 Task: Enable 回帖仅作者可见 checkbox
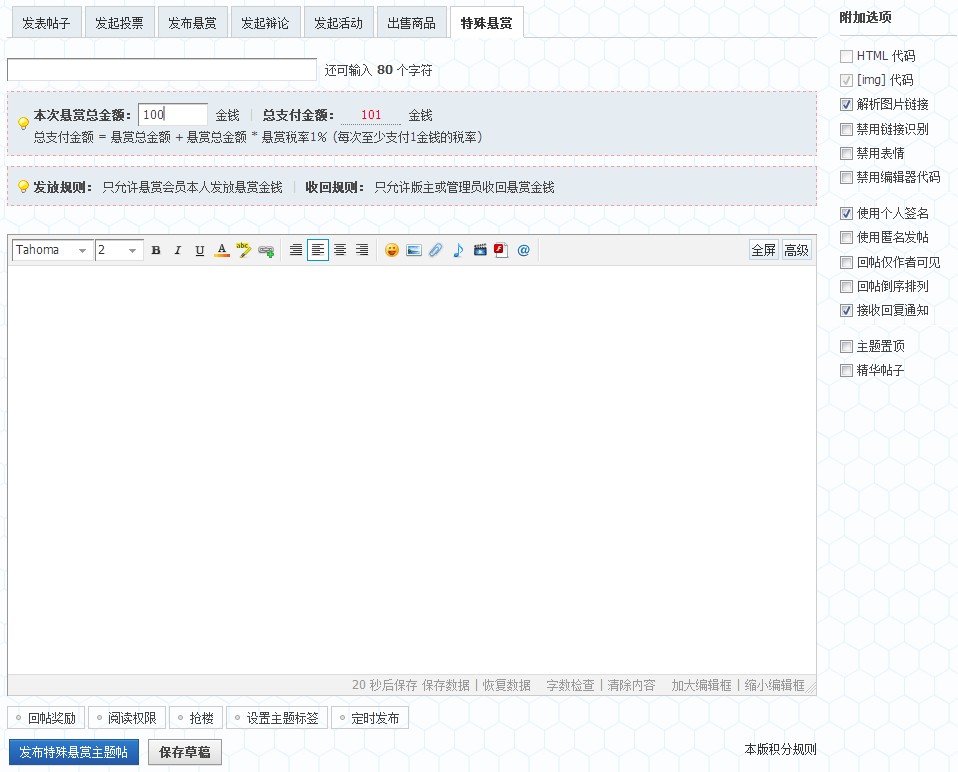pyautogui.click(x=846, y=263)
